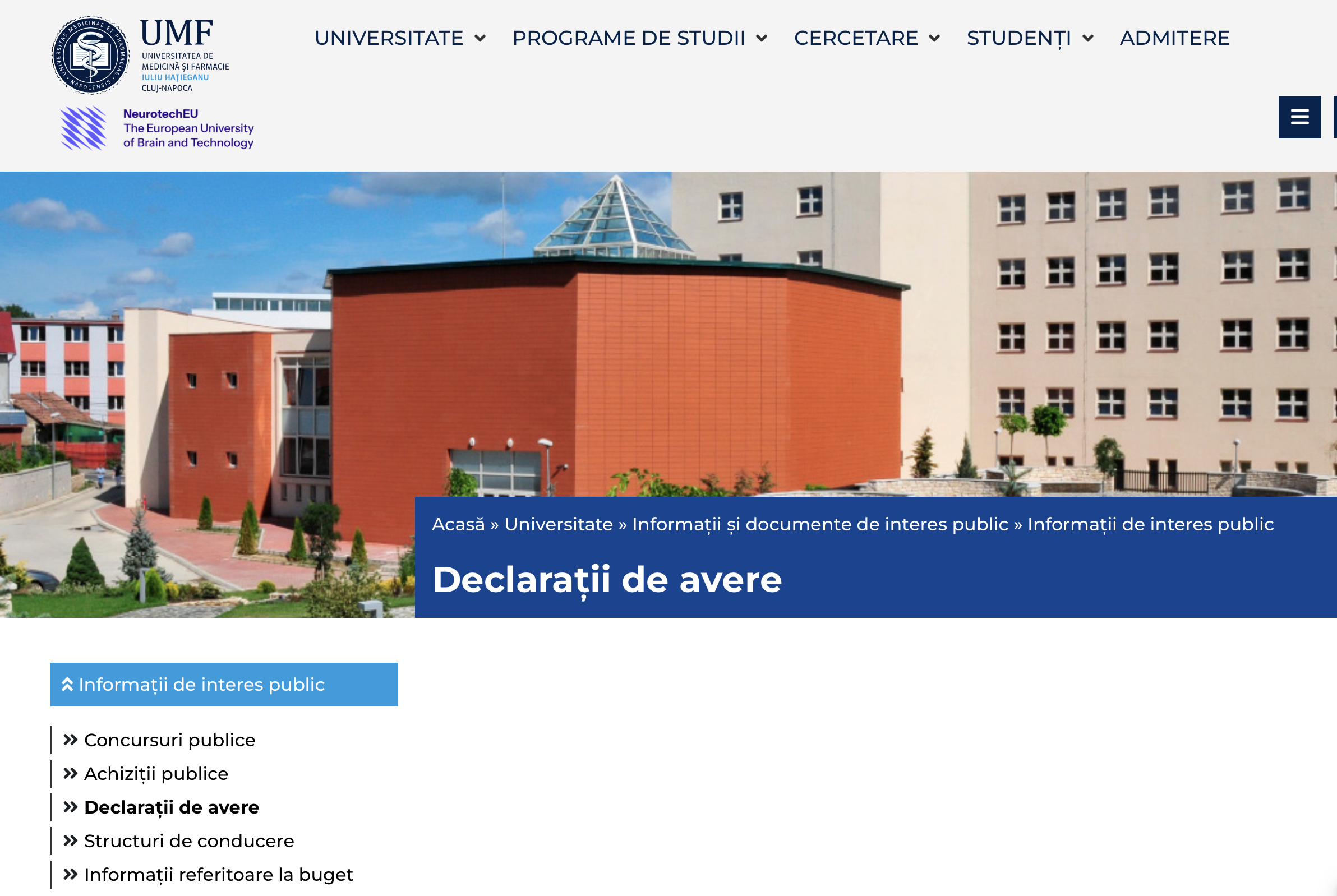Click double-chevron icon beside Achiziții publice
1337x896 pixels.
[x=70, y=773]
